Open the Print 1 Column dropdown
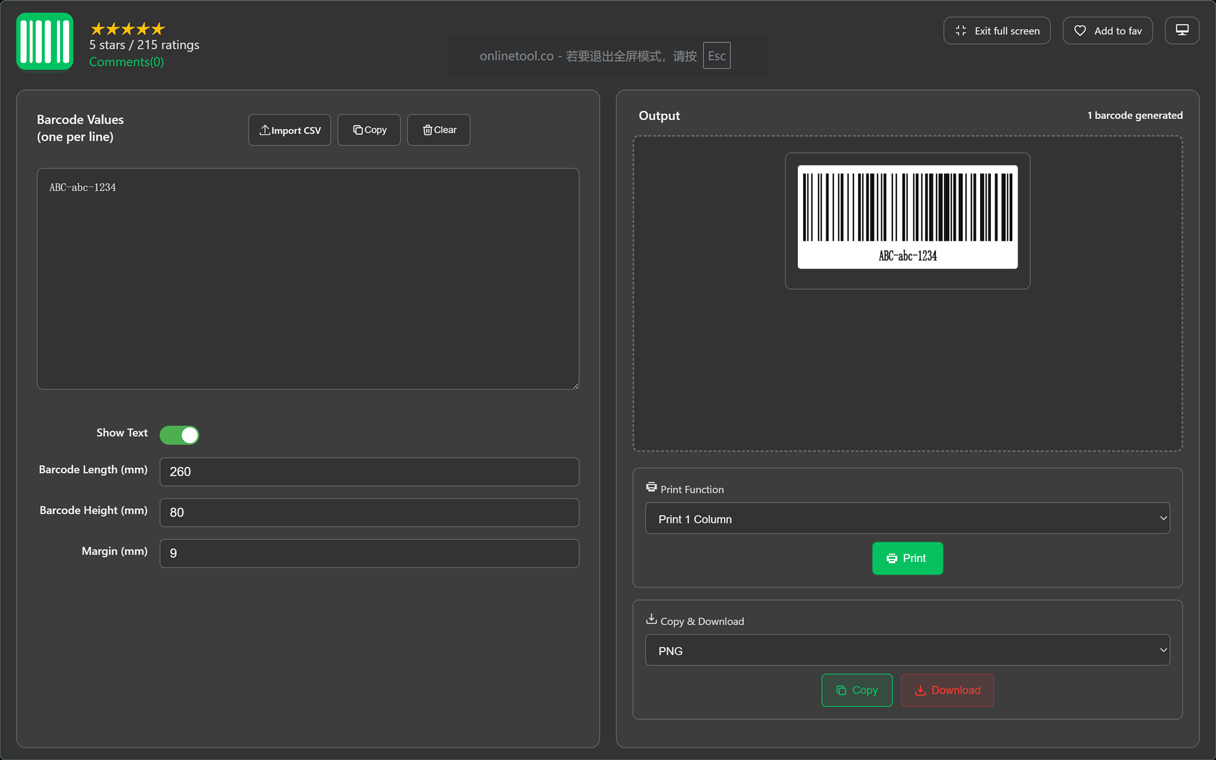This screenshot has width=1216, height=760. (x=908, y=519)
